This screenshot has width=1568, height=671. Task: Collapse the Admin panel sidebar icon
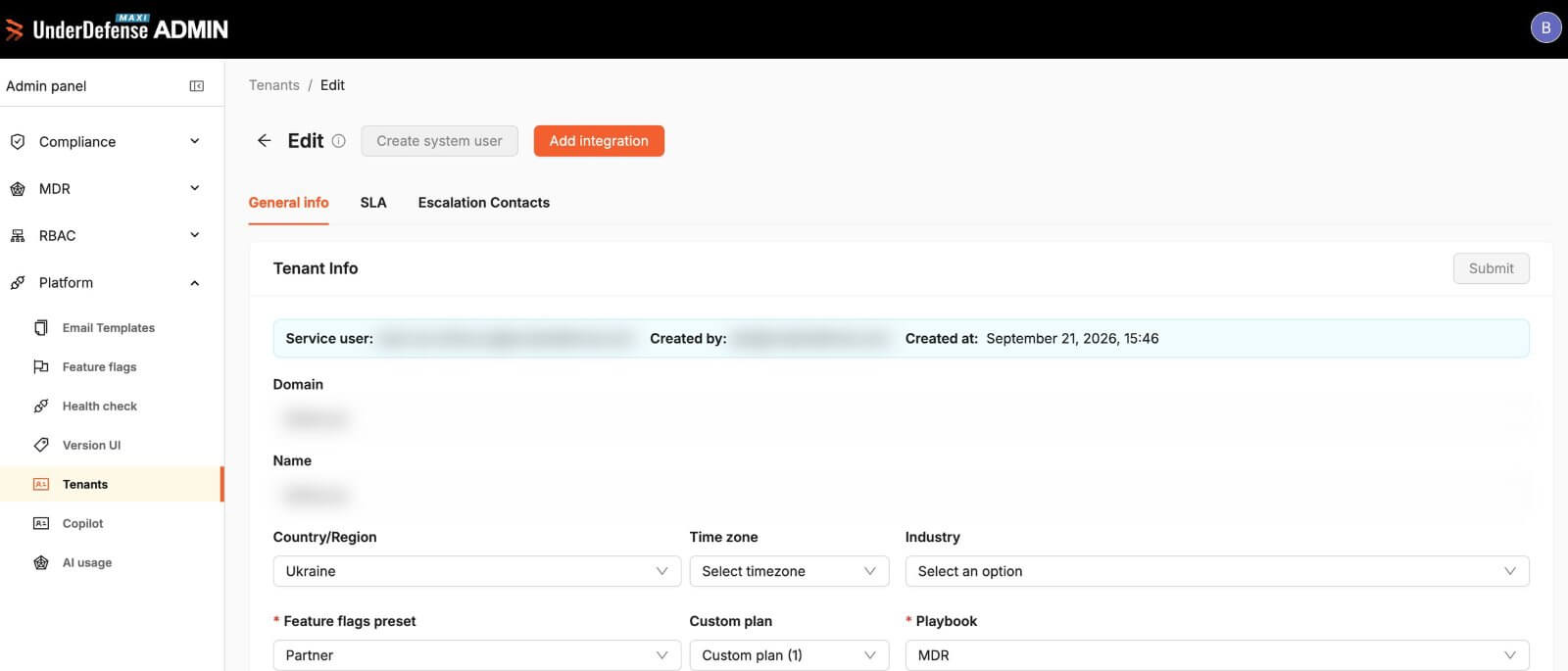197,86
